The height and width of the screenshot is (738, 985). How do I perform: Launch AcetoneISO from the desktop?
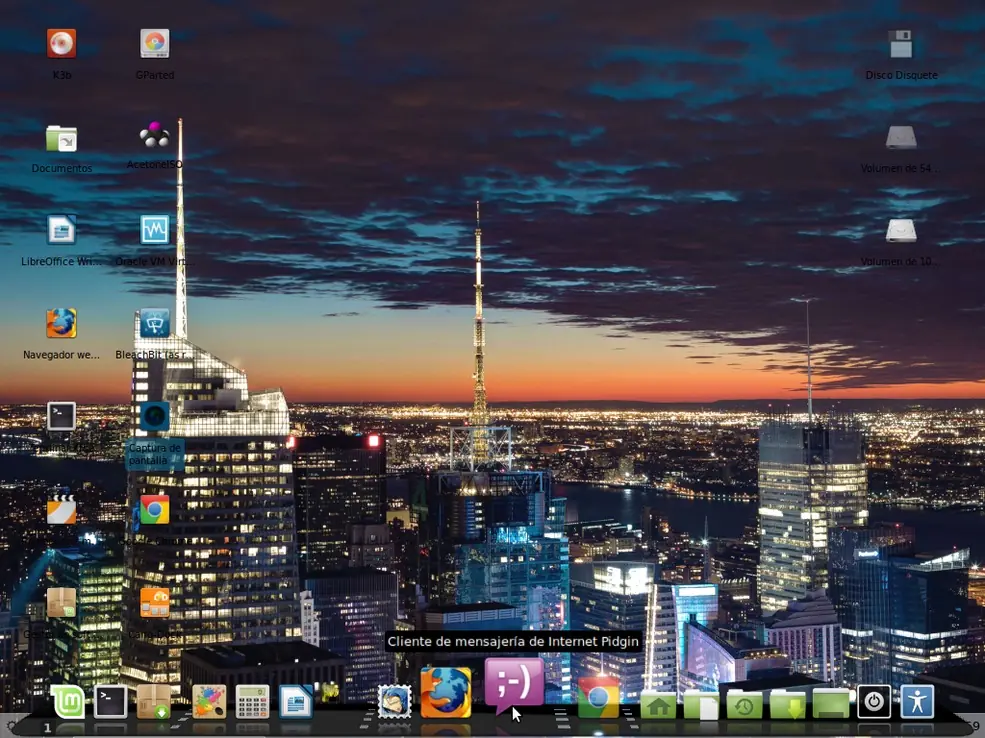tap(155, 135)
